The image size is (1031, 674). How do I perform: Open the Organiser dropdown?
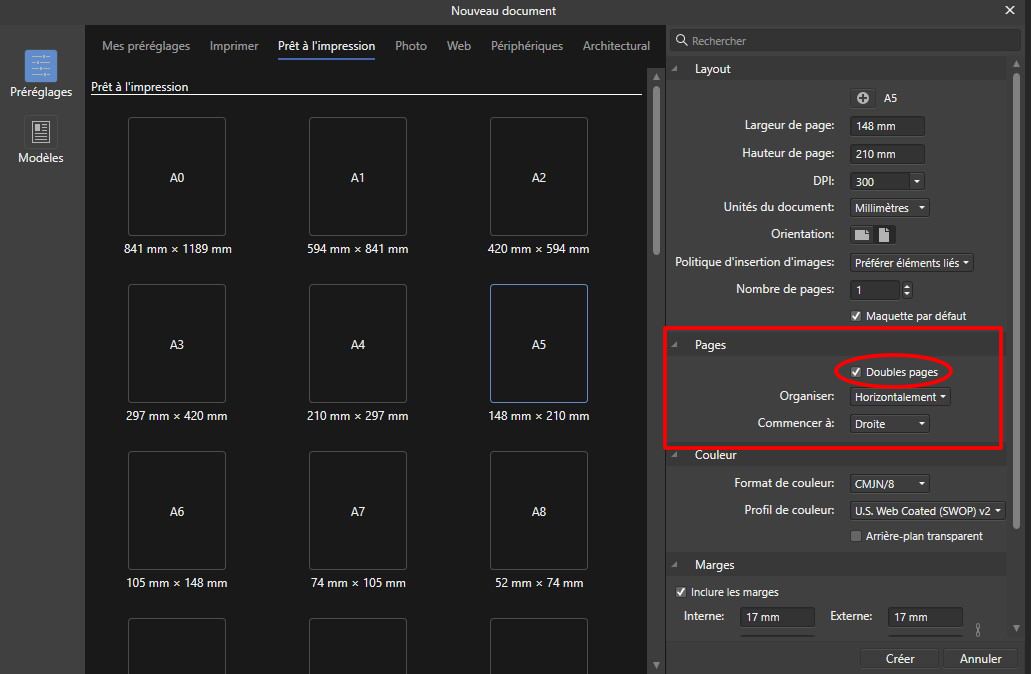(900, 397)
